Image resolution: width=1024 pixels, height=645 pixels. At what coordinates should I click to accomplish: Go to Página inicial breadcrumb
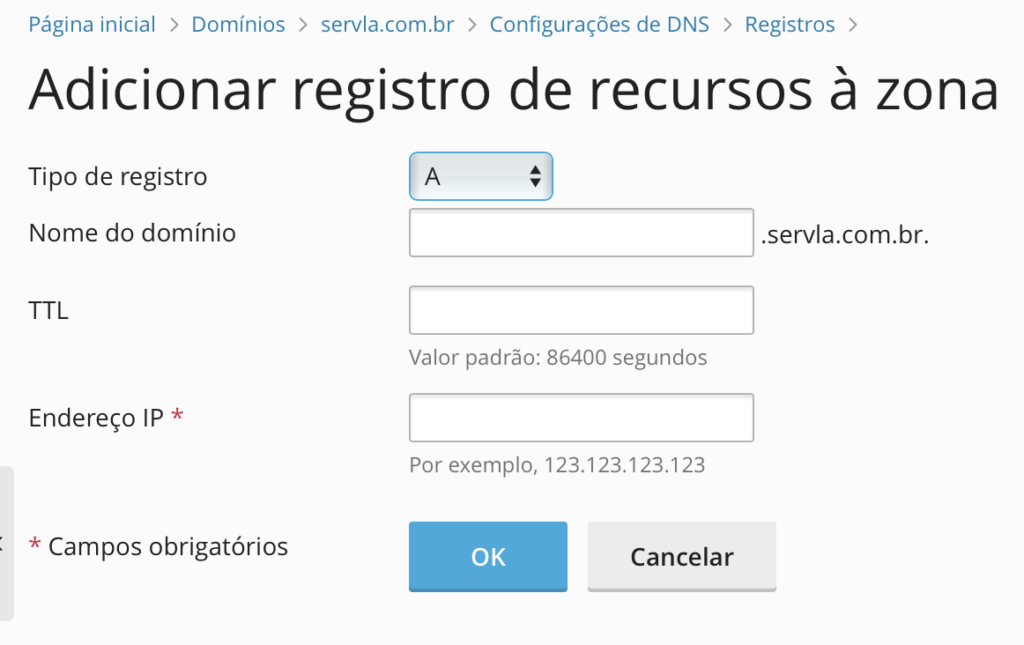pos(92,25)
